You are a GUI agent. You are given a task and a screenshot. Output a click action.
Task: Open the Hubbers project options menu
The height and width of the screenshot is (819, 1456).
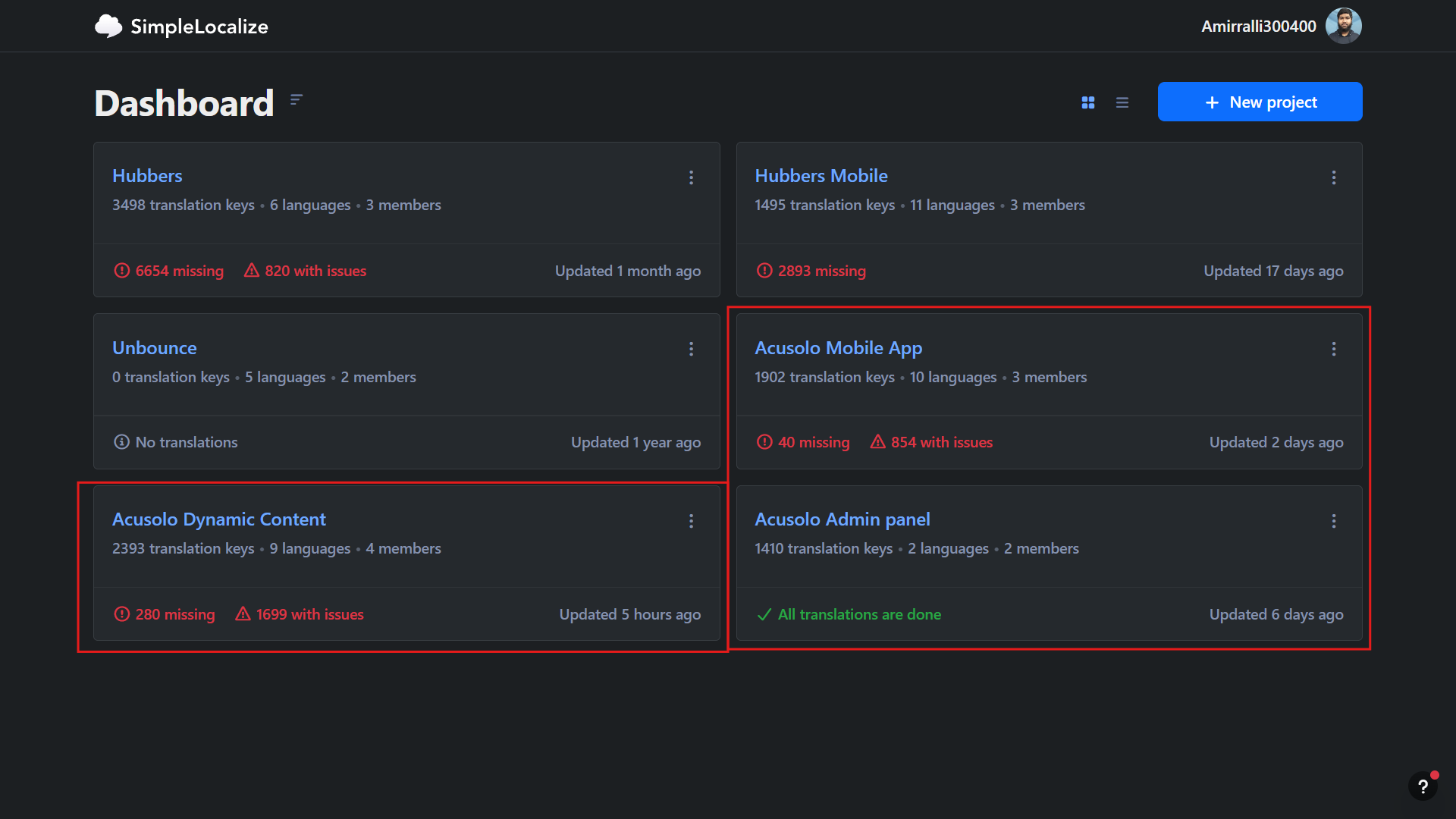(691, 177)
